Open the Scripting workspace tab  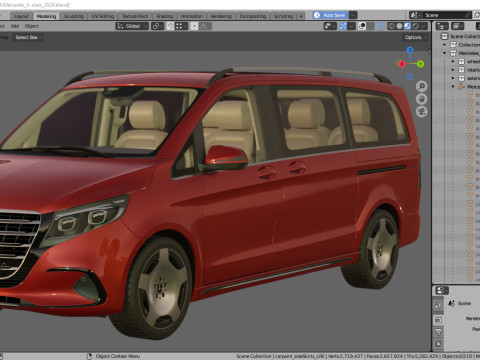click(283, 16)
